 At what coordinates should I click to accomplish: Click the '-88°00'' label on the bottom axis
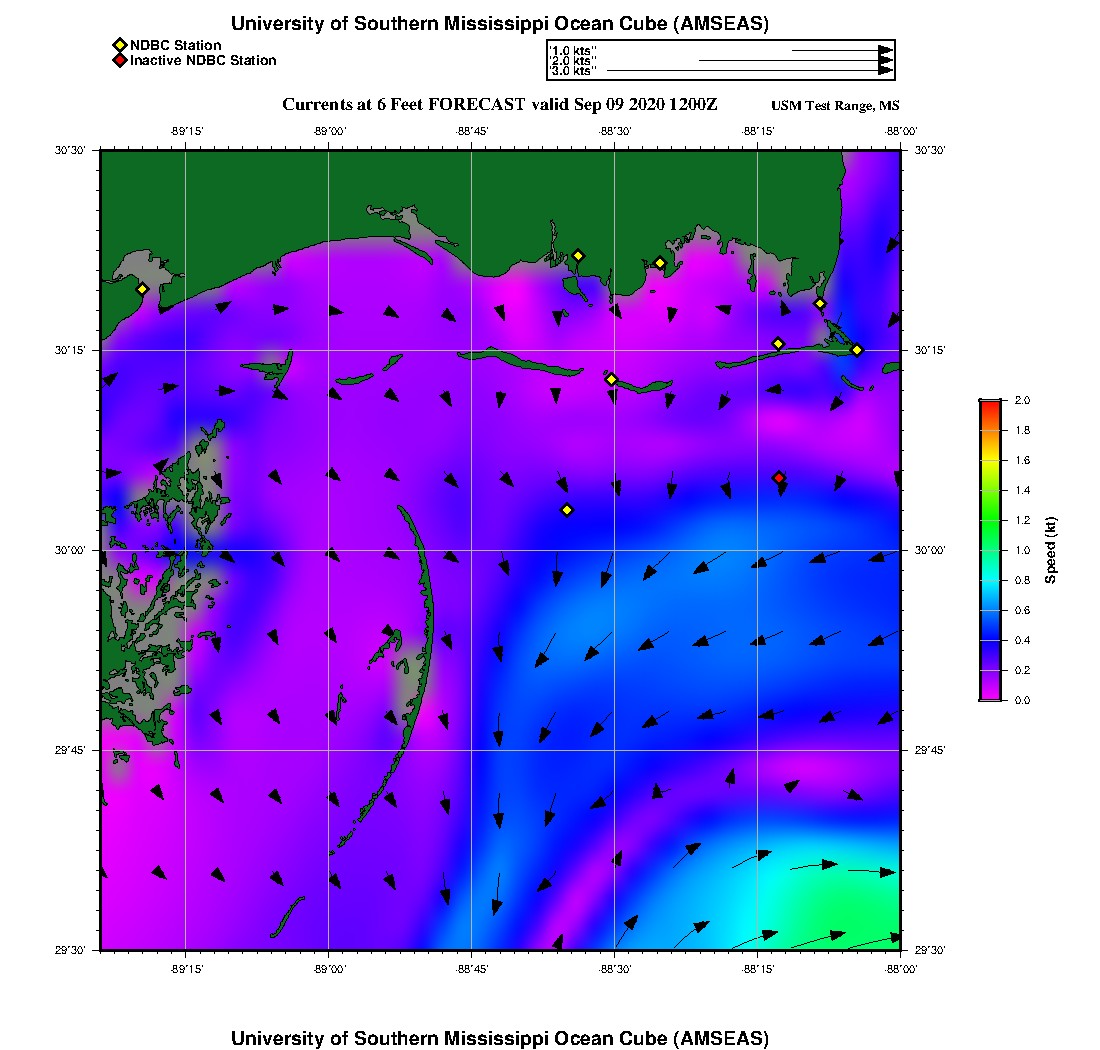[901, 969]
